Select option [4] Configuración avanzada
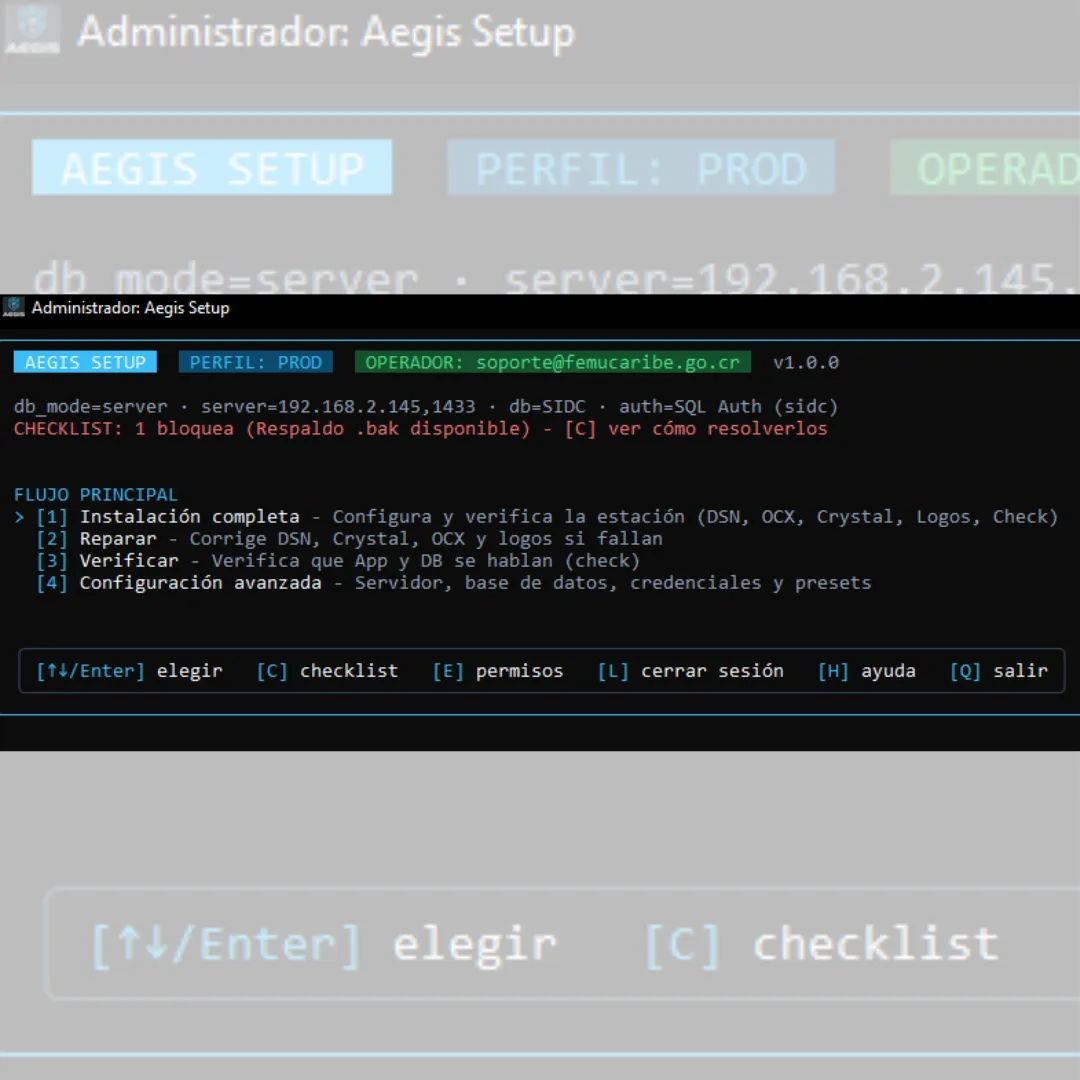Viewport: 1080px width, 1080px height. click(454, 583)
